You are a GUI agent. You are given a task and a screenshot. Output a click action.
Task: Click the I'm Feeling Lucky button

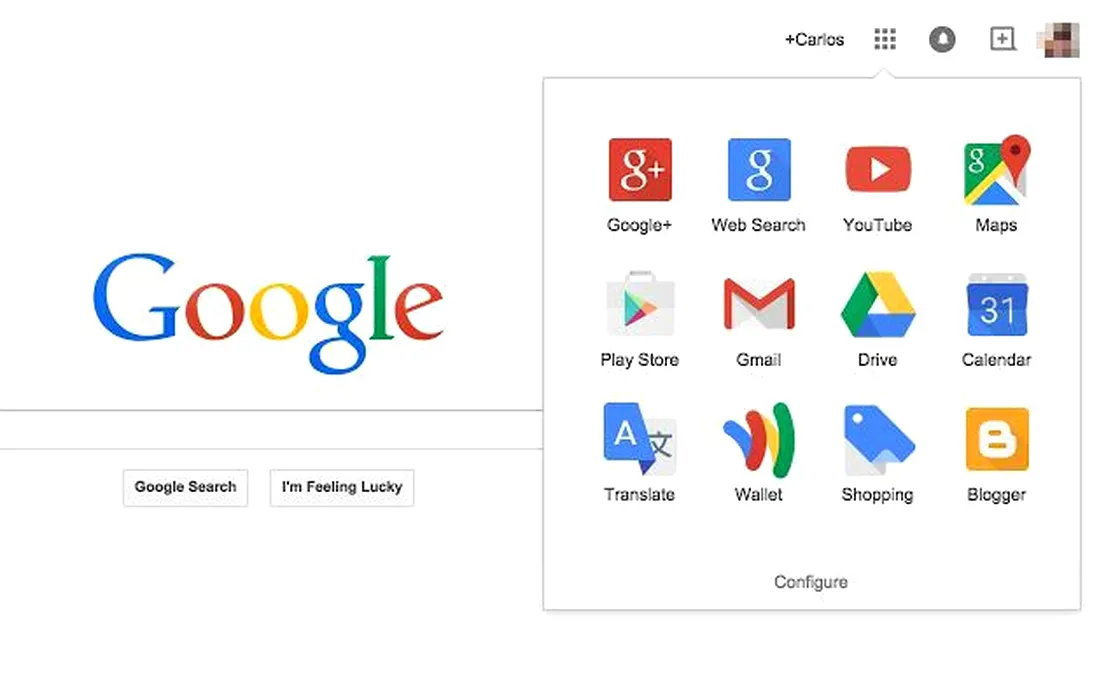pos(342,487)
